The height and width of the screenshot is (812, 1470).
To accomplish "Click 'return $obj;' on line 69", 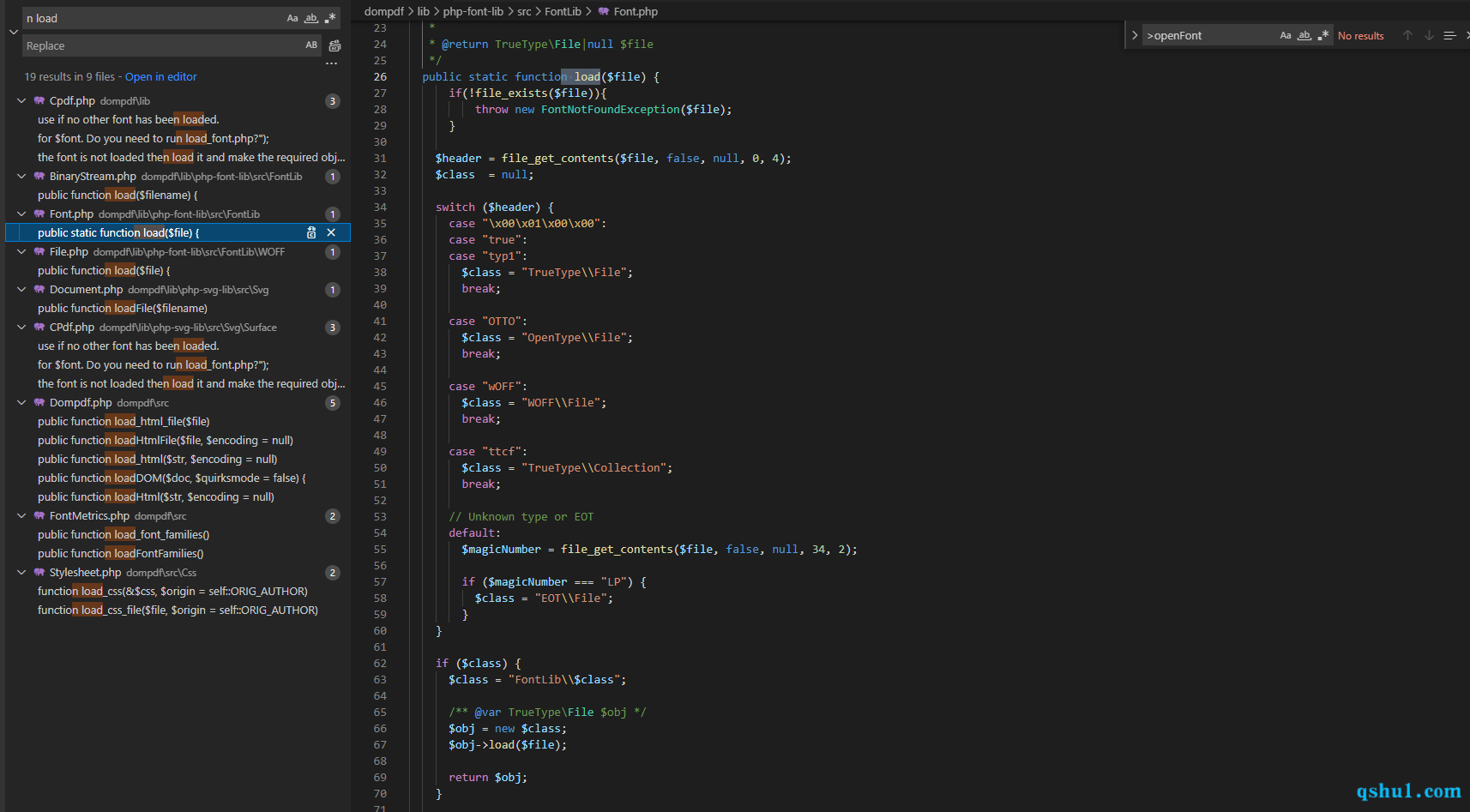I will pos(488,777).
